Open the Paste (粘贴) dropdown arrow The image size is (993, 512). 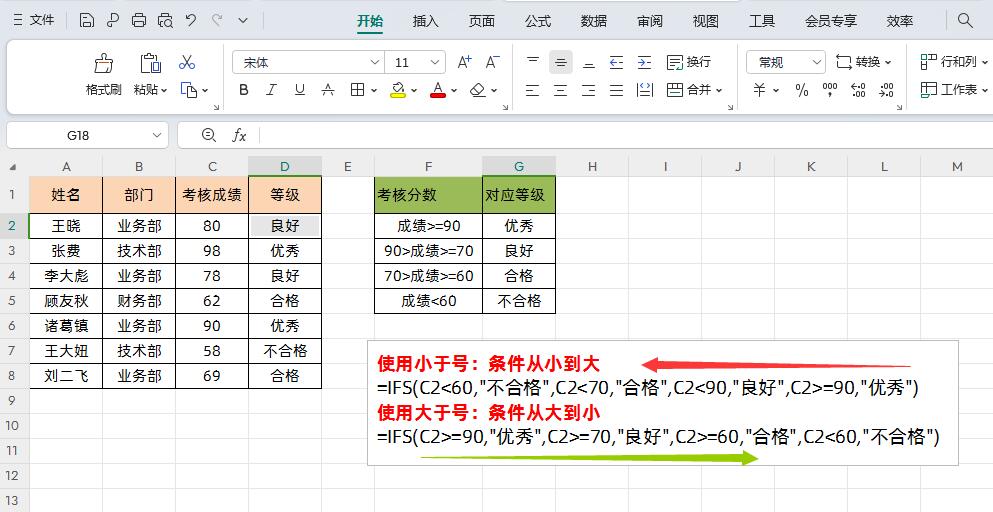coord(164,91)
